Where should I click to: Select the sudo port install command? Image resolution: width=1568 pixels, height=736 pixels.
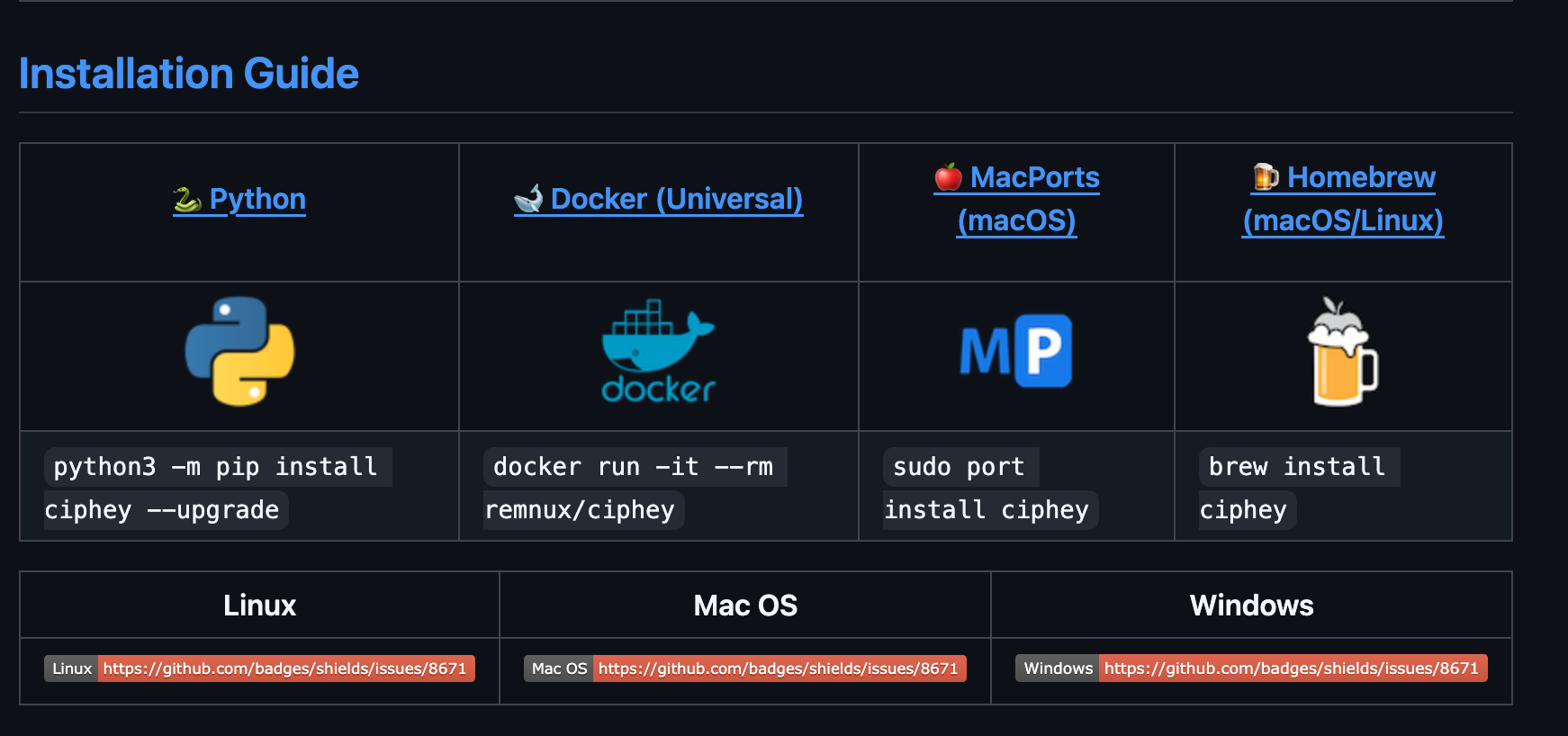pos(960,468)
